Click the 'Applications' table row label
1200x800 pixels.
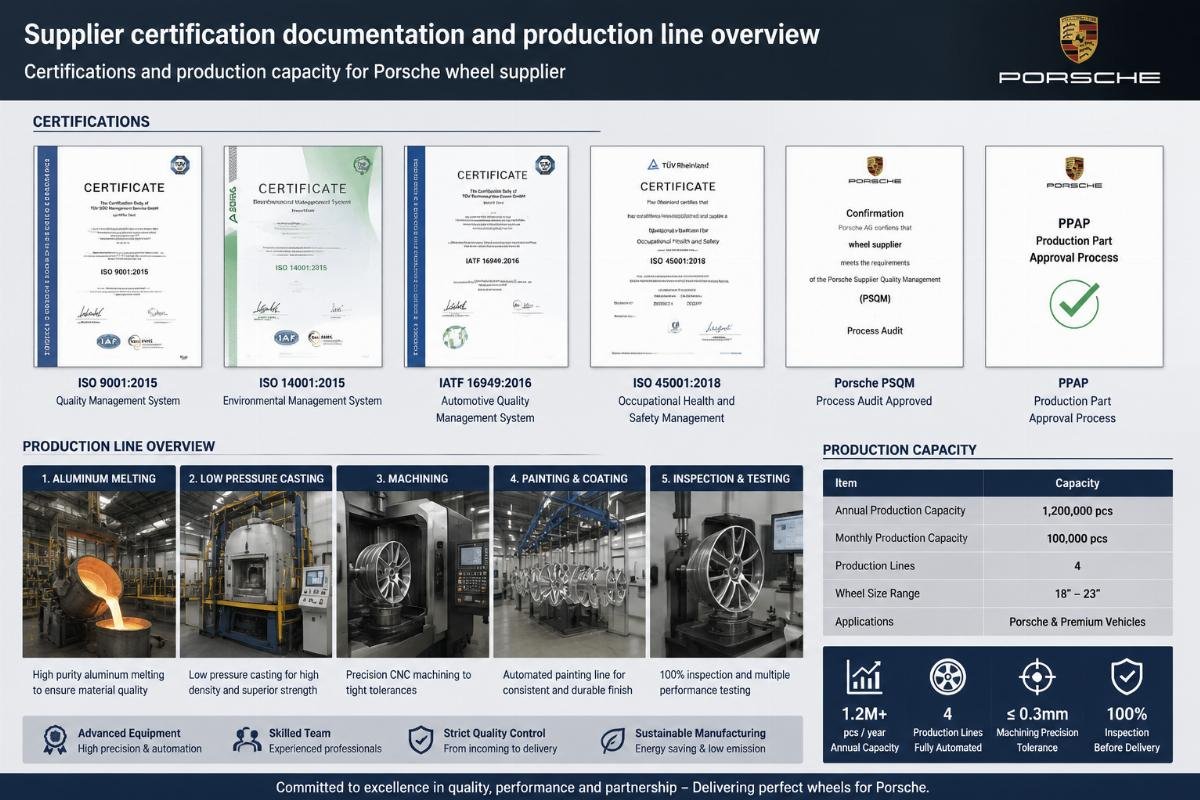(x=864, y=622)
